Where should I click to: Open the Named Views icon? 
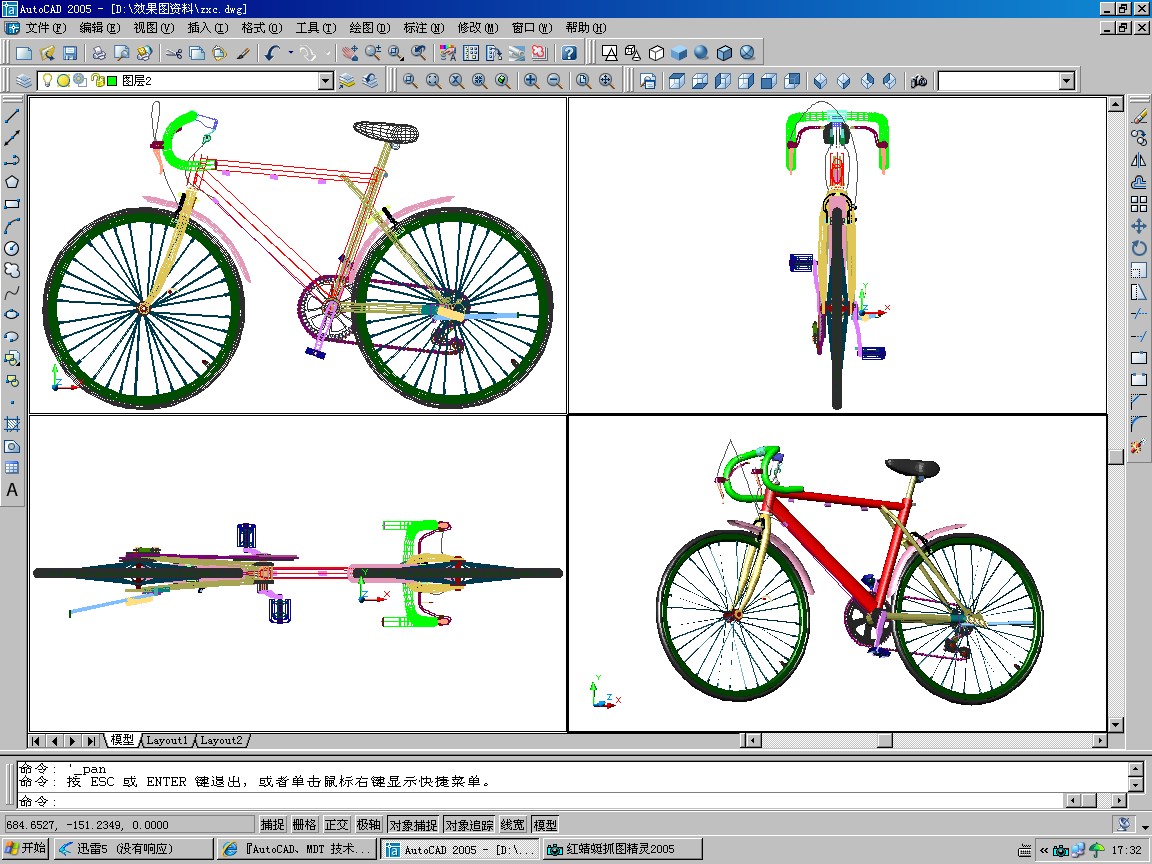tap(648, 81)
